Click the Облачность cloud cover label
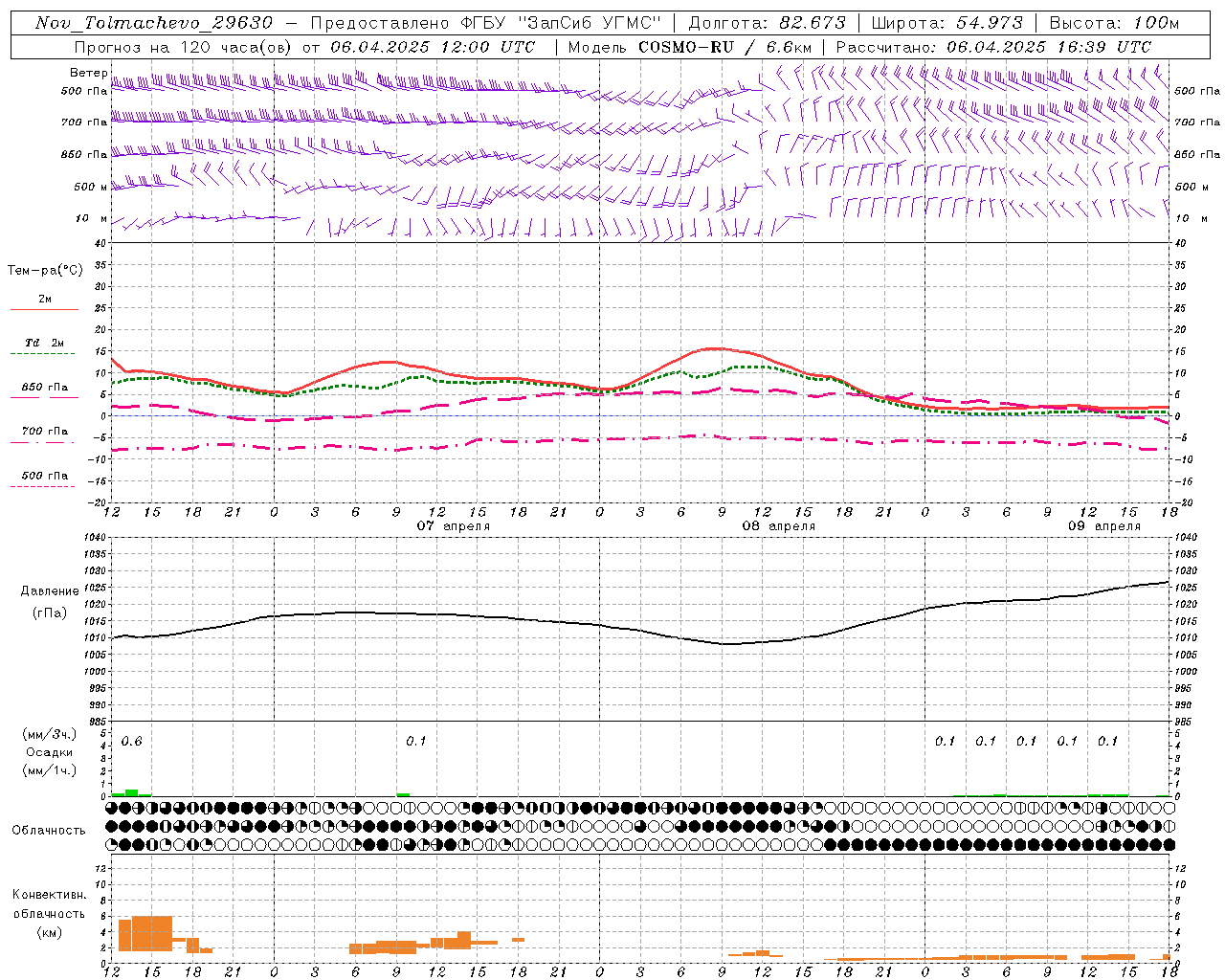The height and width of the screenshot is (980, 1225). click(49, 831)
